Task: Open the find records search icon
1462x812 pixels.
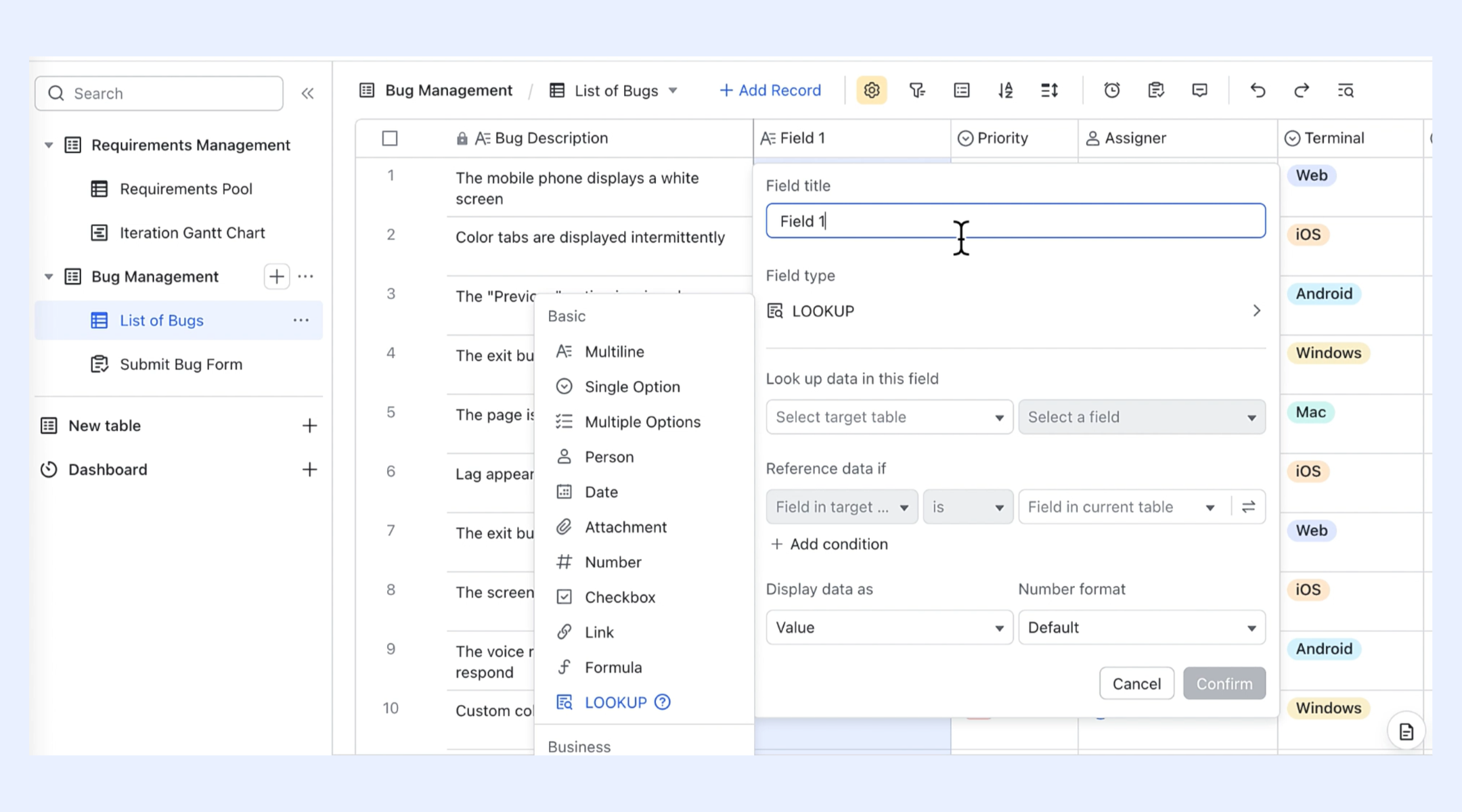Action: pyautogui.click(x=1346, y=90)
